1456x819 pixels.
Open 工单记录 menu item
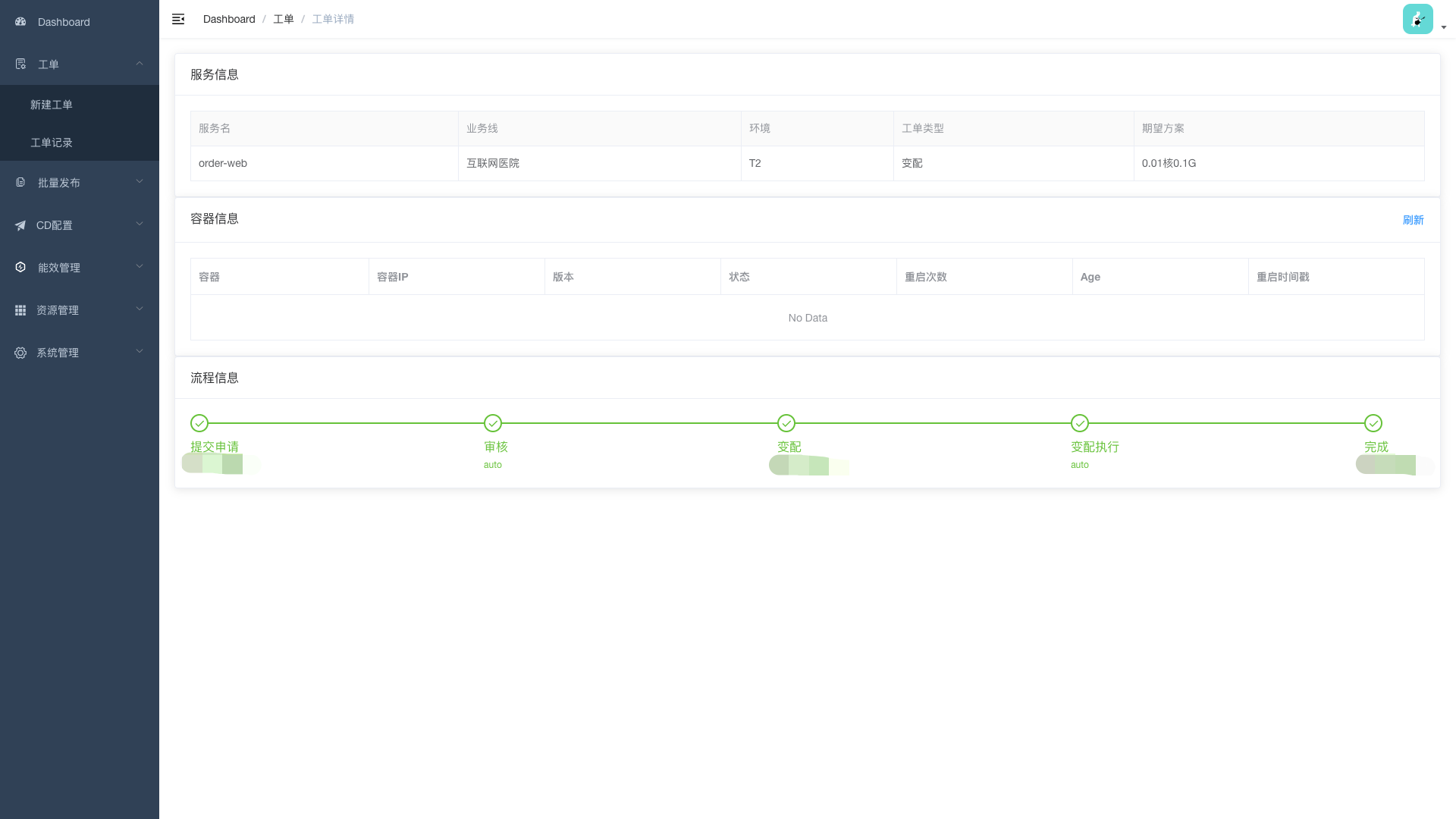[x=52, y=143]
